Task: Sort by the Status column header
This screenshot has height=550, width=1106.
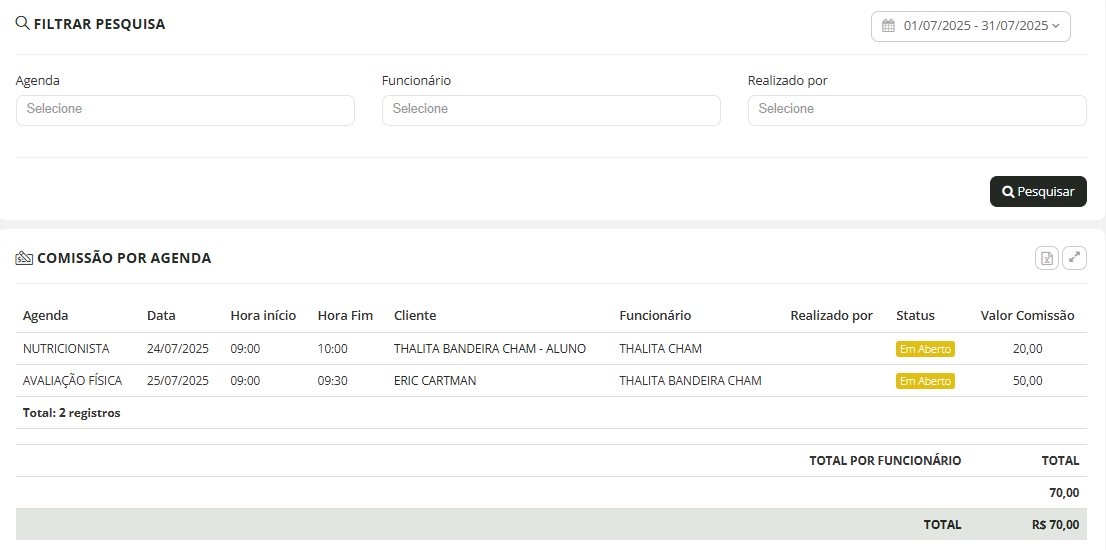Action: click(915, 315)
